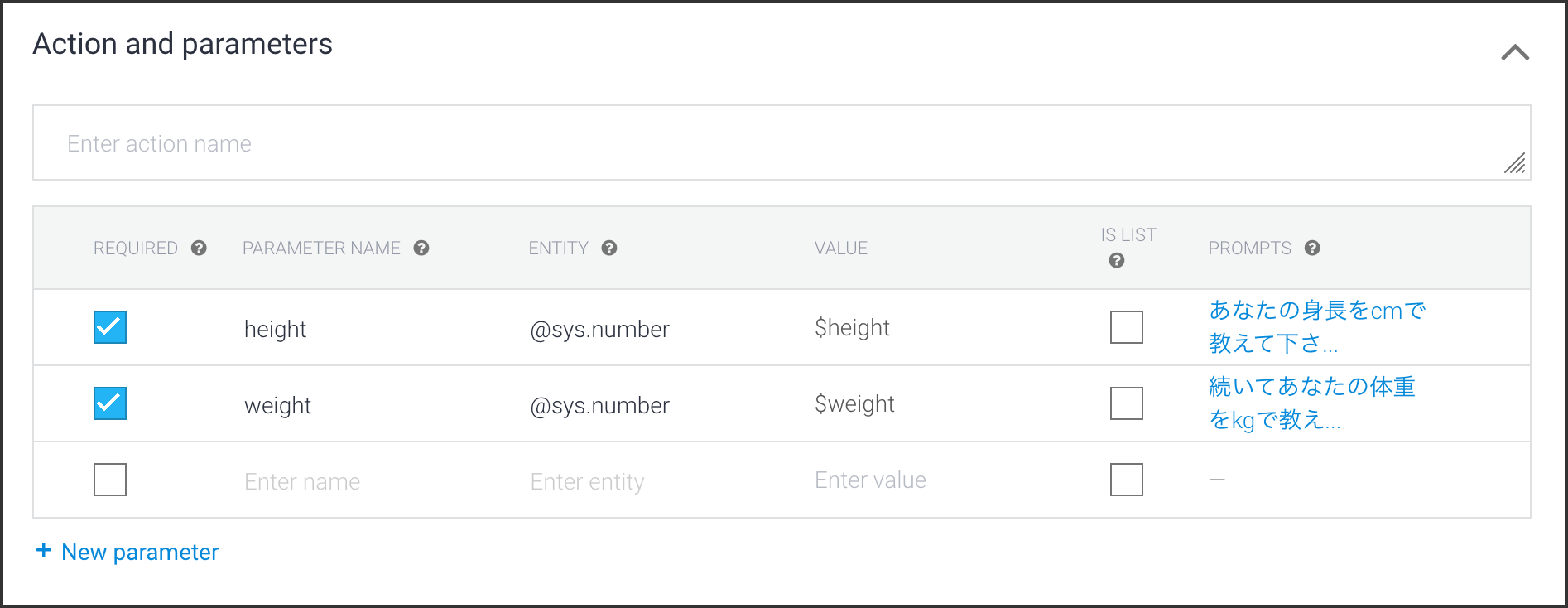Image resolution: width=1568 pixels, height=608 pixels.
Task: Click the help icon next to ENTITY
Action: tap(609, 248)
